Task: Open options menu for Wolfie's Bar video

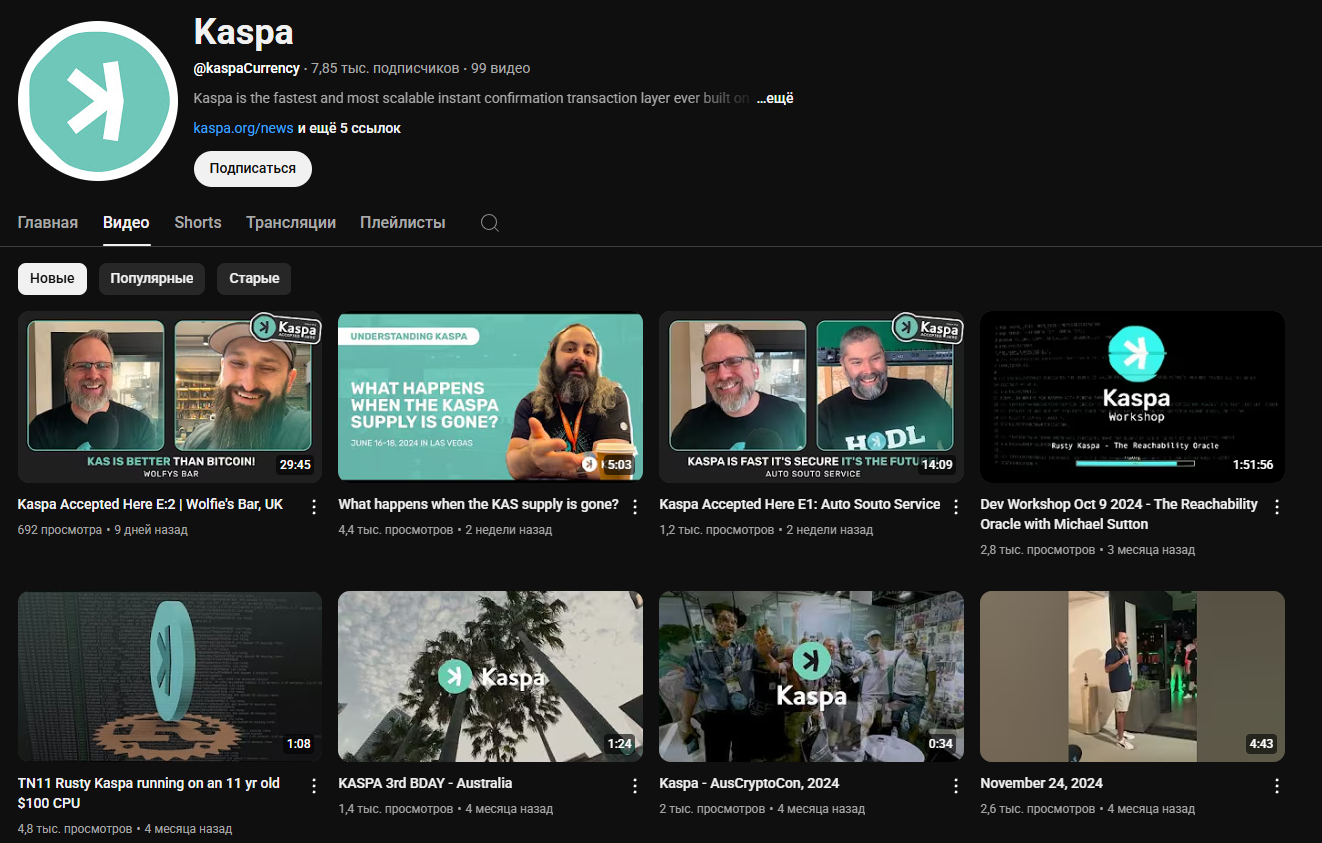Action: (314, 507)
